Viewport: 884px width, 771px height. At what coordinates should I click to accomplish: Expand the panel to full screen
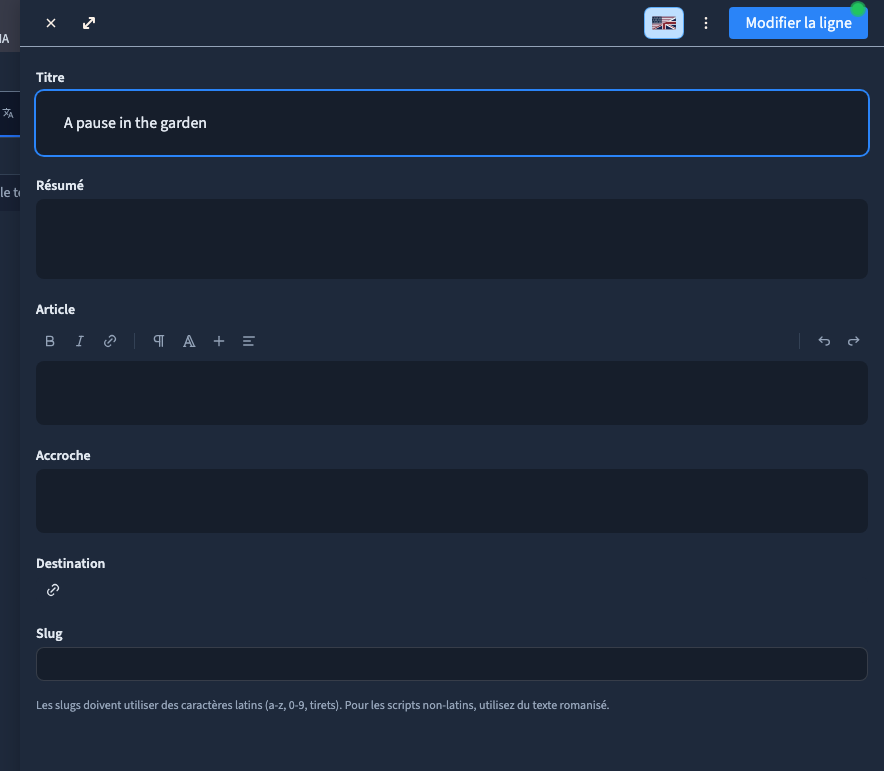89,23
